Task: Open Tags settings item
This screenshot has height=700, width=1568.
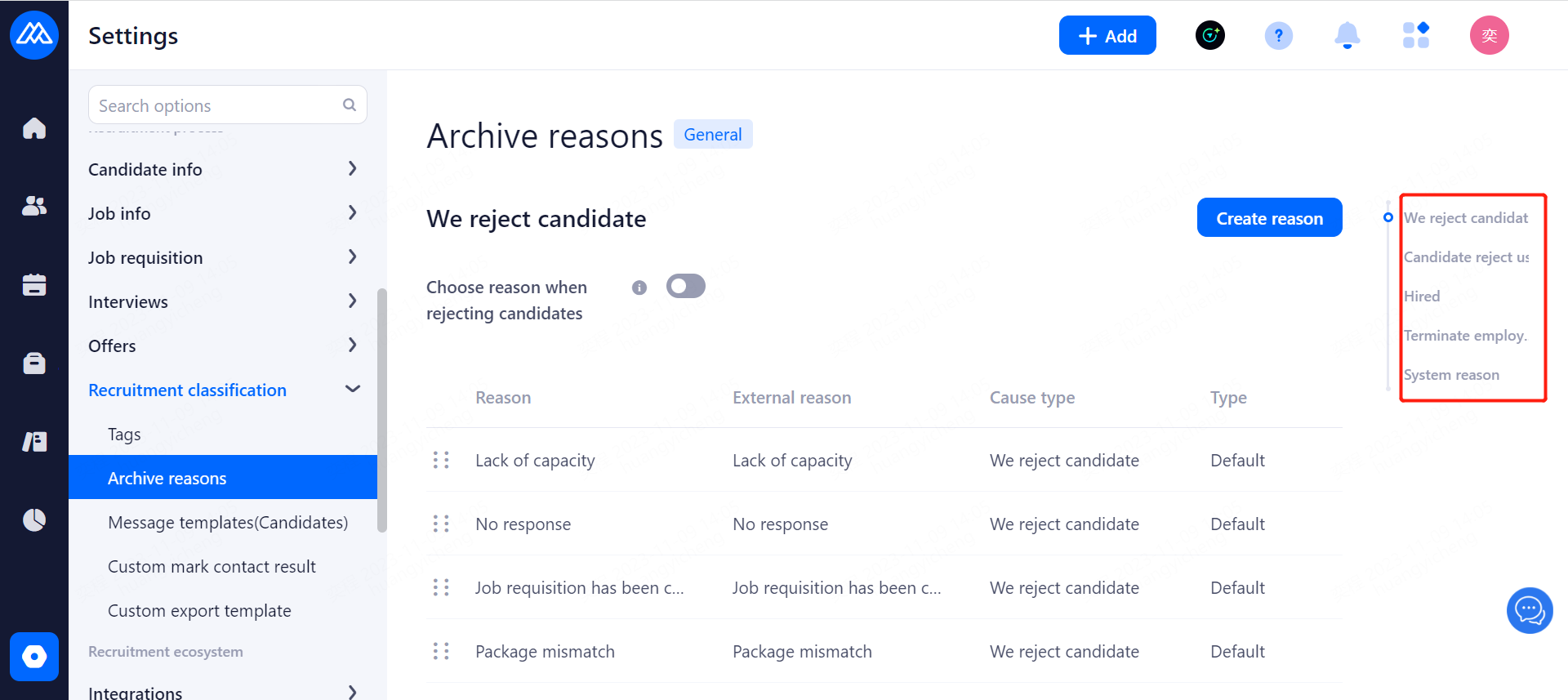Action: [x=124, y=435]
